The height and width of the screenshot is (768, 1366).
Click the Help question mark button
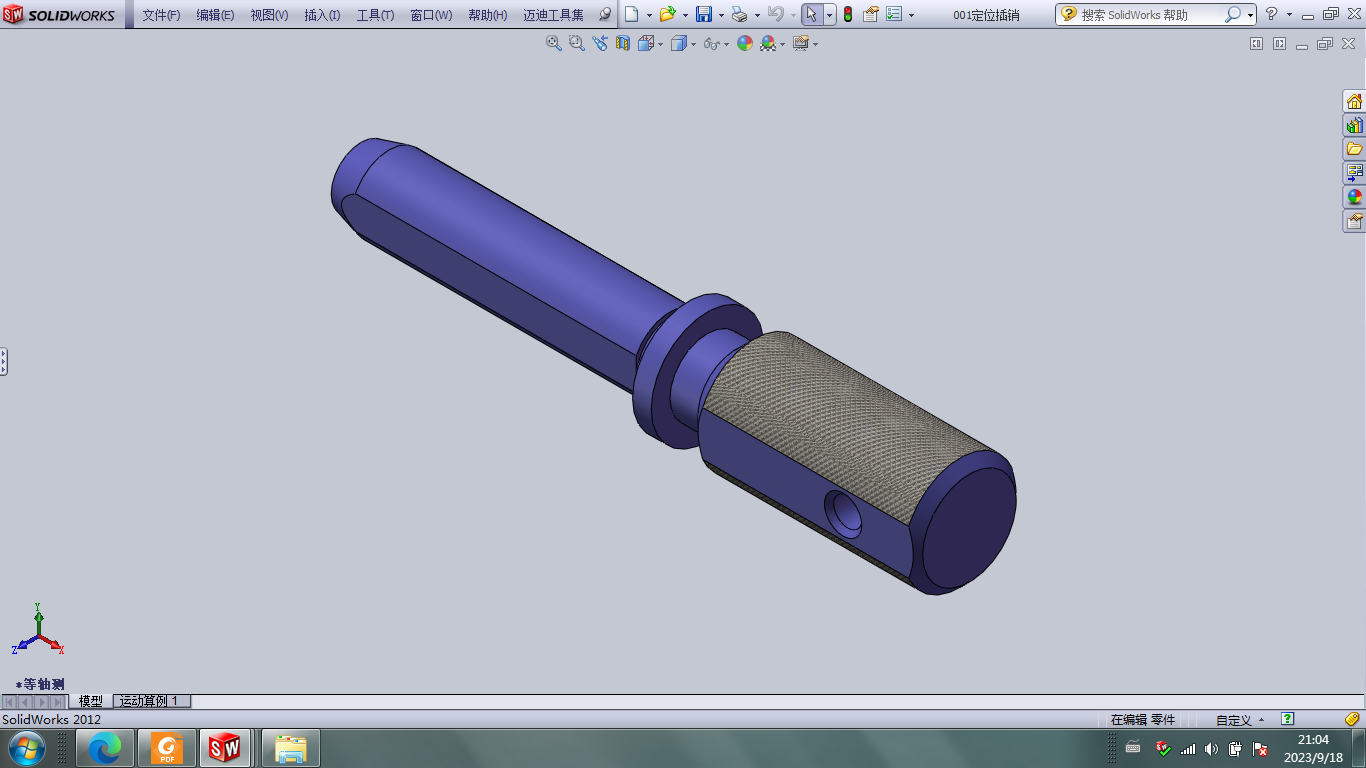point(1271,14)
